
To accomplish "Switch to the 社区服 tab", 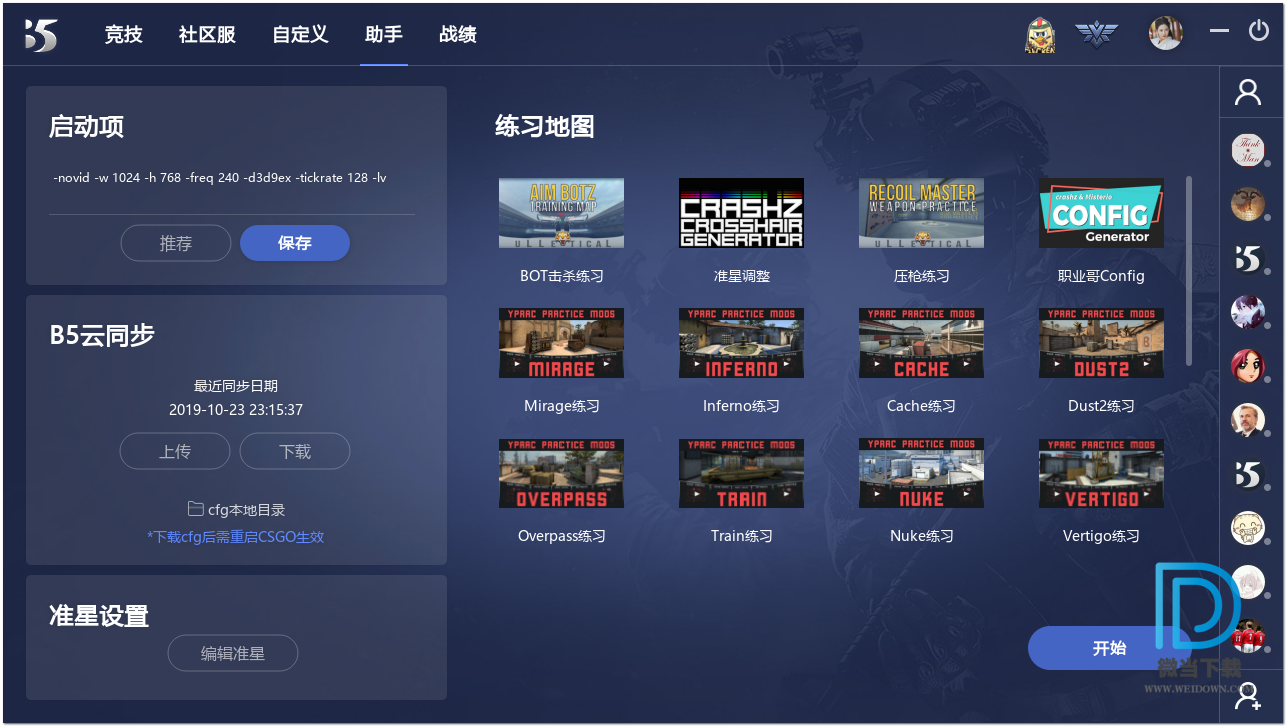I will point(207,35).
